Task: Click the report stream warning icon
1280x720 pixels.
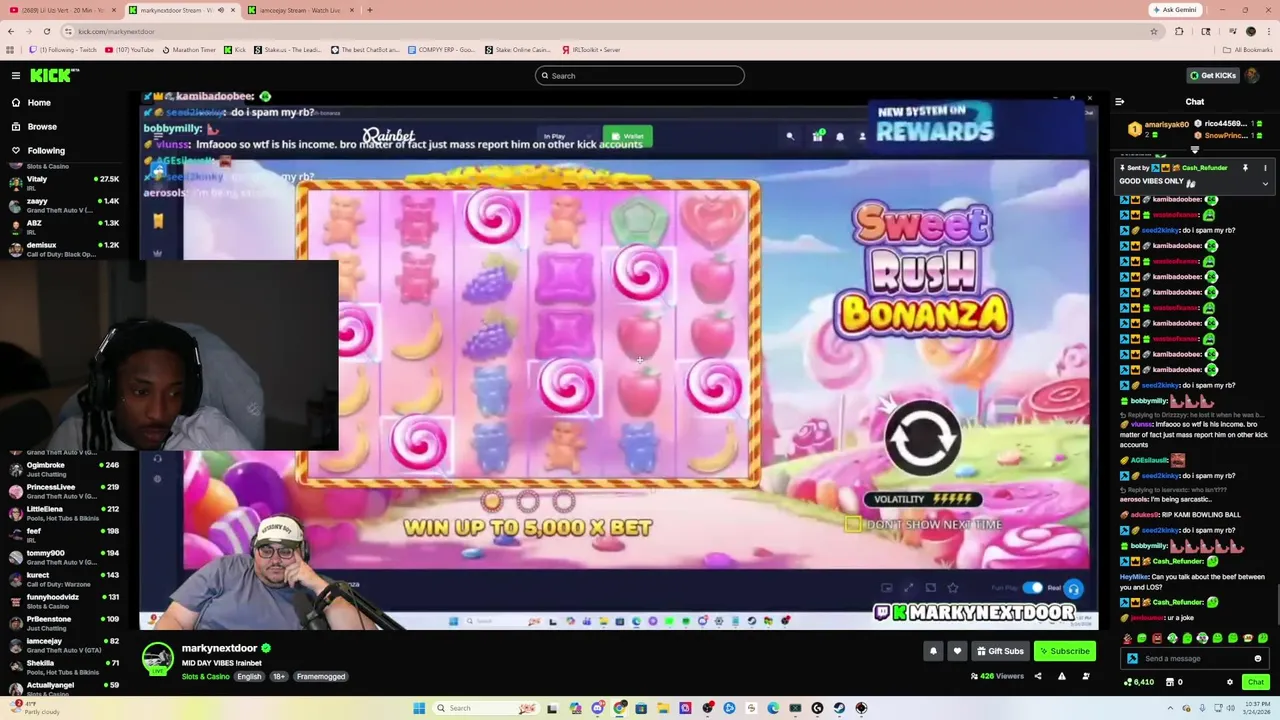Action: [1061, 676]
